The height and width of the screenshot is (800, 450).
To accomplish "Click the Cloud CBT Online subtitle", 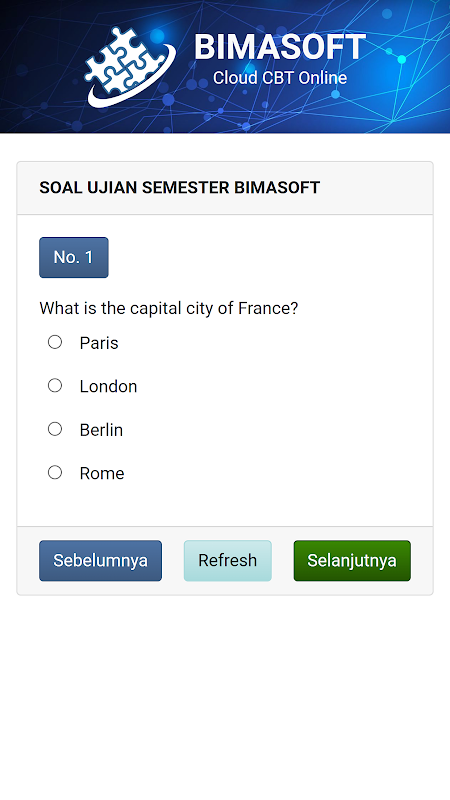I will (280, 78).
